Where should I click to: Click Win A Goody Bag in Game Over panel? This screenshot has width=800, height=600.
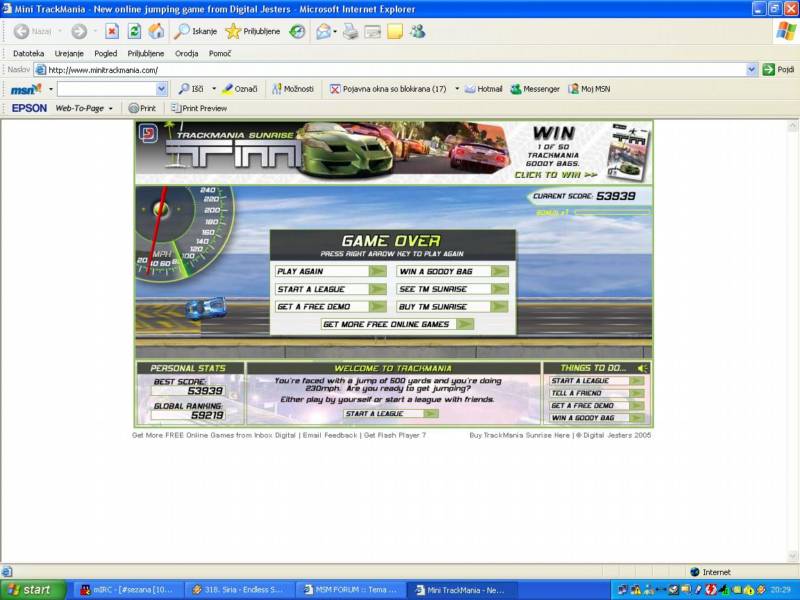tap(453, 271)
